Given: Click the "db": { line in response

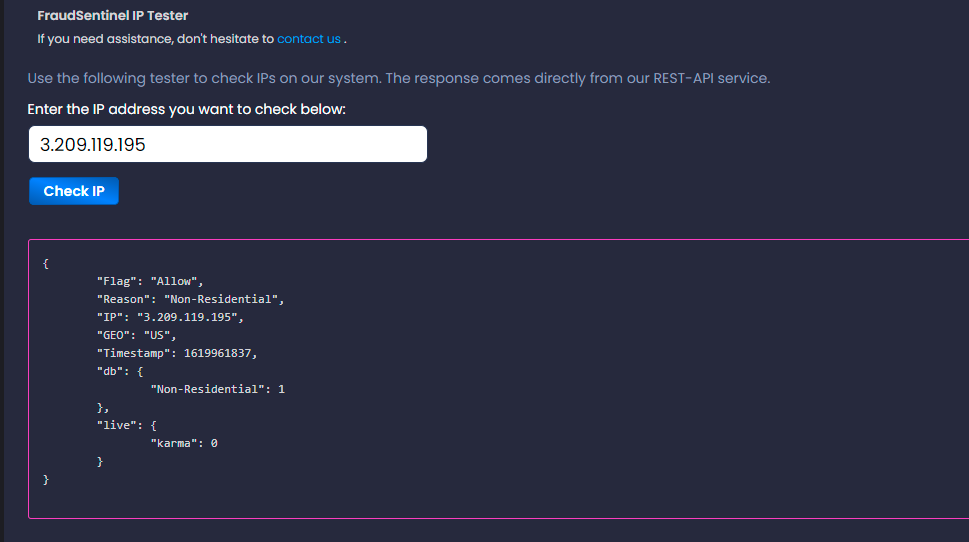Looking at the screenshot, I should tap(120, 371).
